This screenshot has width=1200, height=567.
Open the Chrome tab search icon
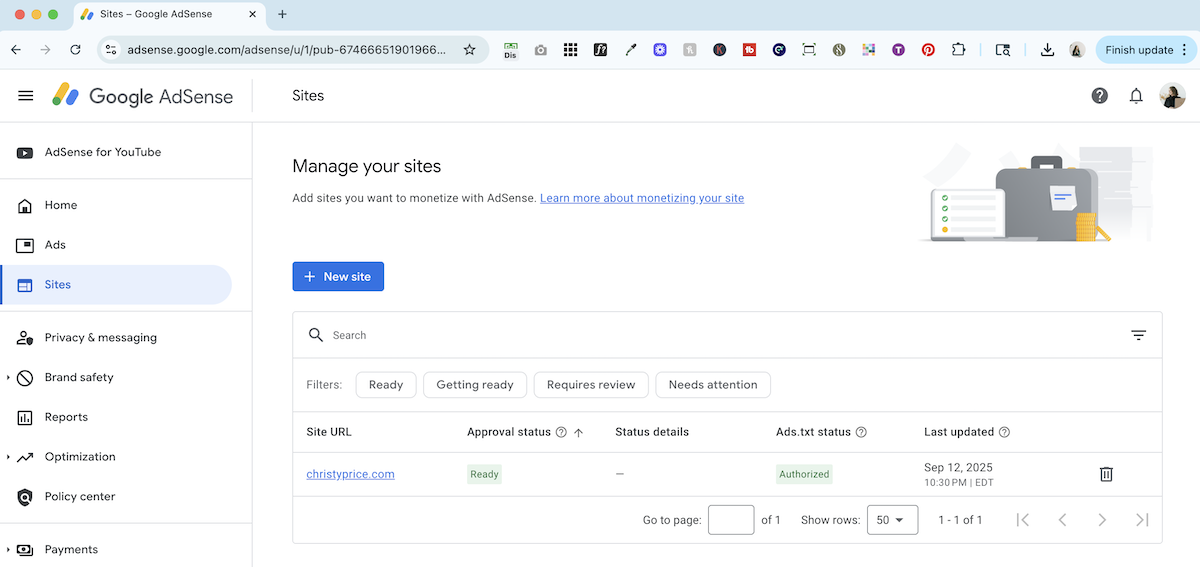[x=1003, y=49]
